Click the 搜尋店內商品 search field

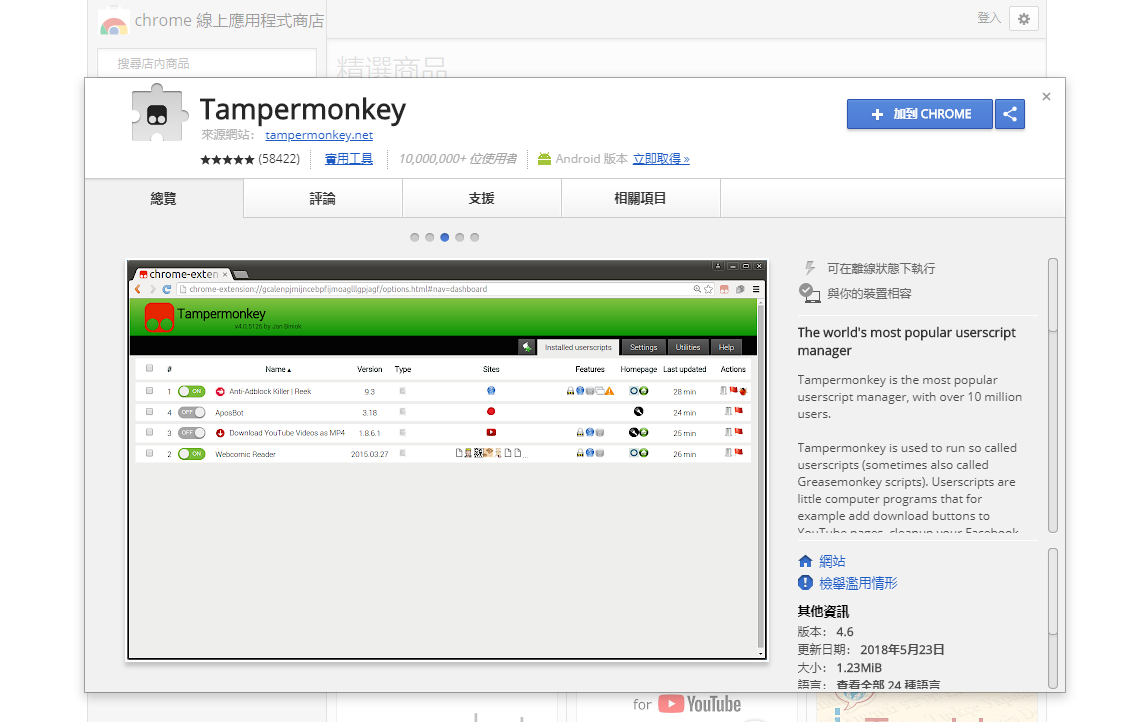(x=207, y=63)
